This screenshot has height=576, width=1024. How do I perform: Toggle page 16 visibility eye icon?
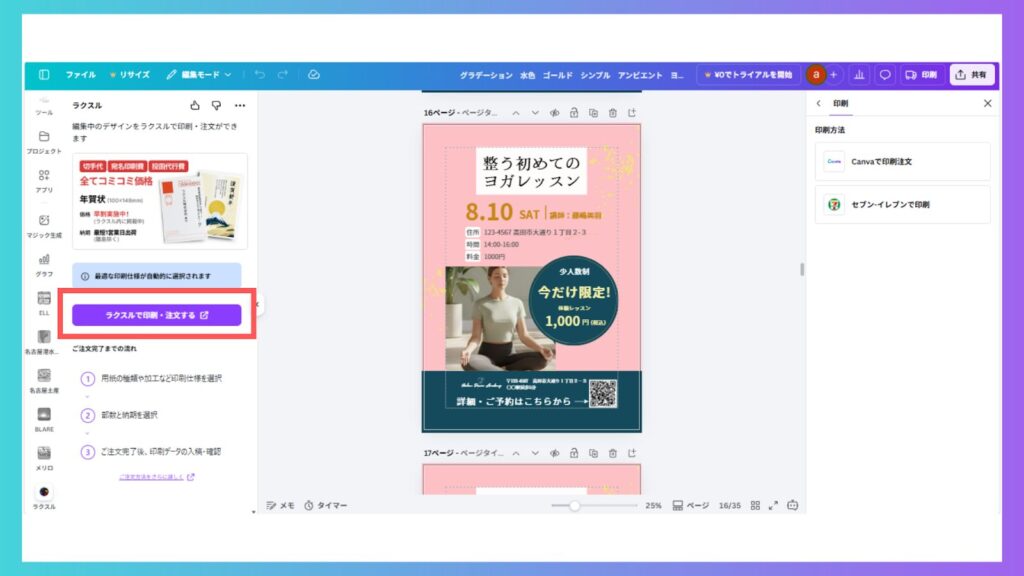tap(554, 113)
